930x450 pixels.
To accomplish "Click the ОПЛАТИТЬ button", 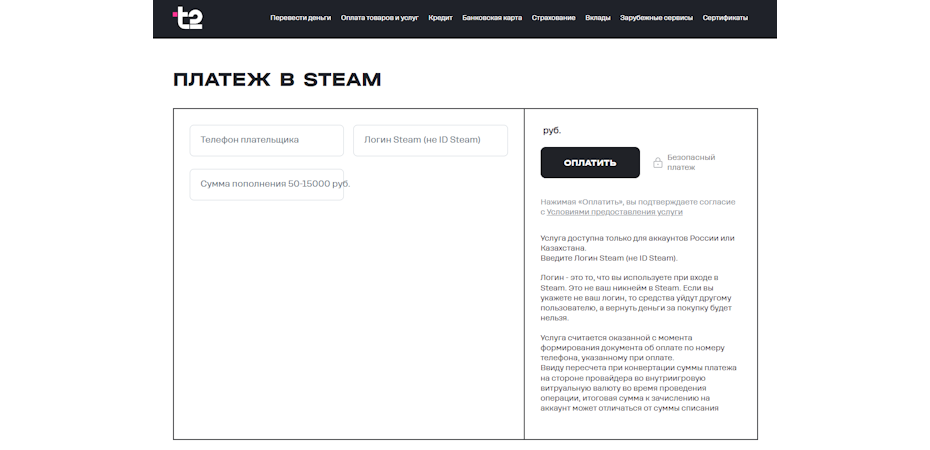I will pyautogui.click(x=590, y=162).
